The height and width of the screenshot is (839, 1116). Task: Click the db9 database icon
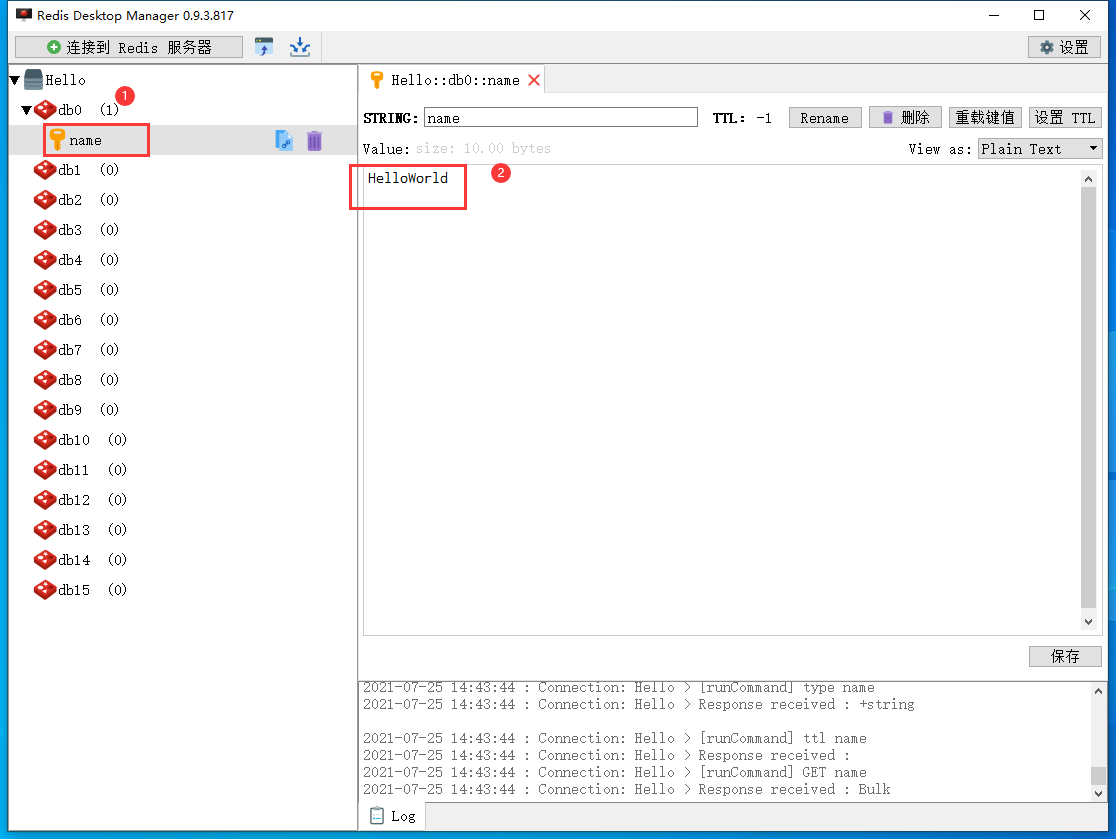pos(45,409)
